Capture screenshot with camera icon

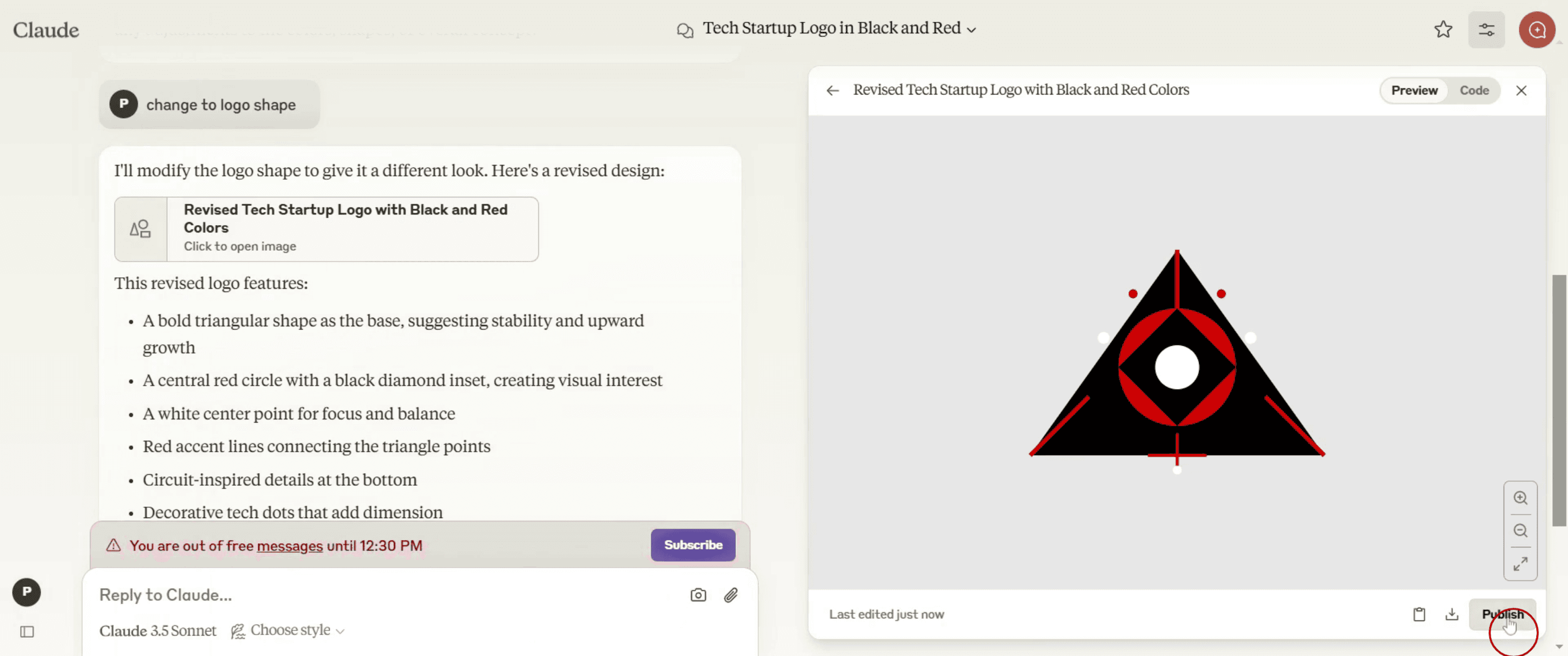pos(698,594)
